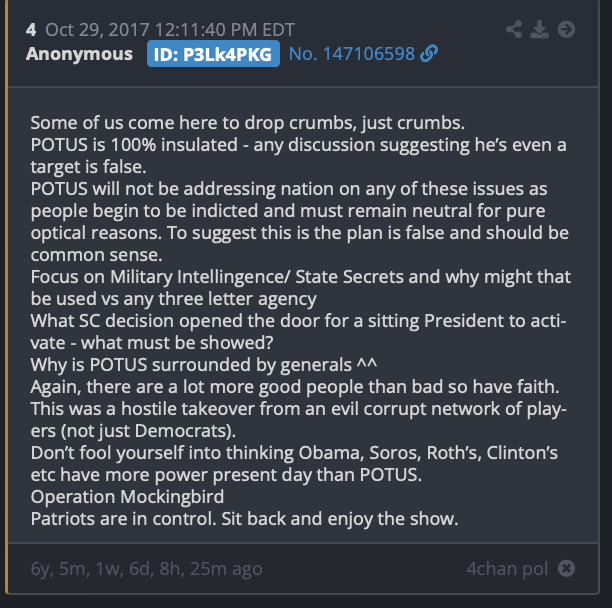Image resolution: width=612 pixels, height=608 pixels.
Task: Open the No. 147106598 post link
Action: click(x=352, y=54)
